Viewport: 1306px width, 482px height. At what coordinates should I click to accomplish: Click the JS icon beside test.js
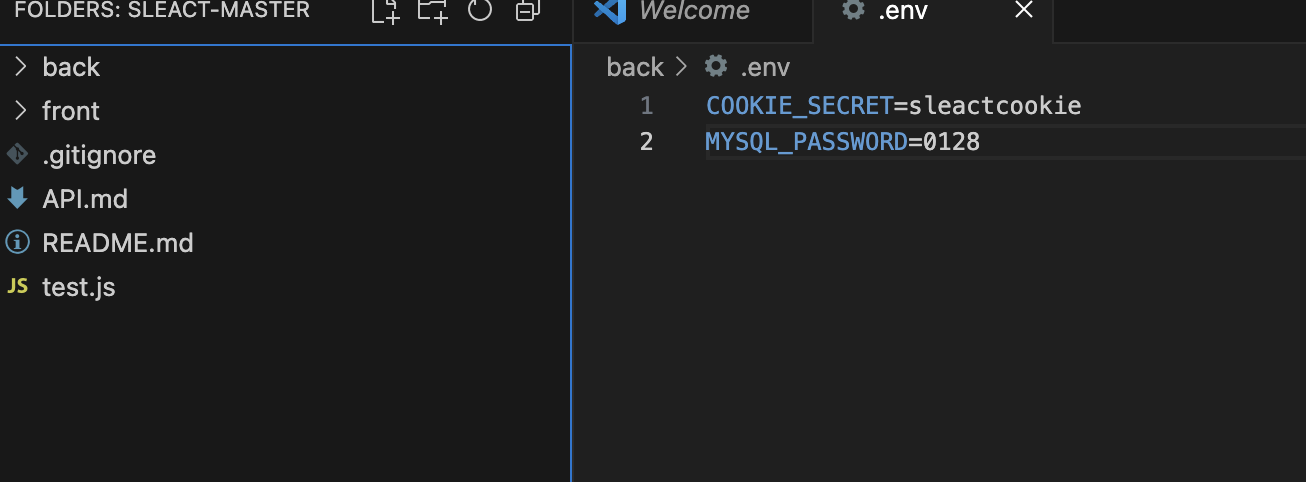pos(17,287)
